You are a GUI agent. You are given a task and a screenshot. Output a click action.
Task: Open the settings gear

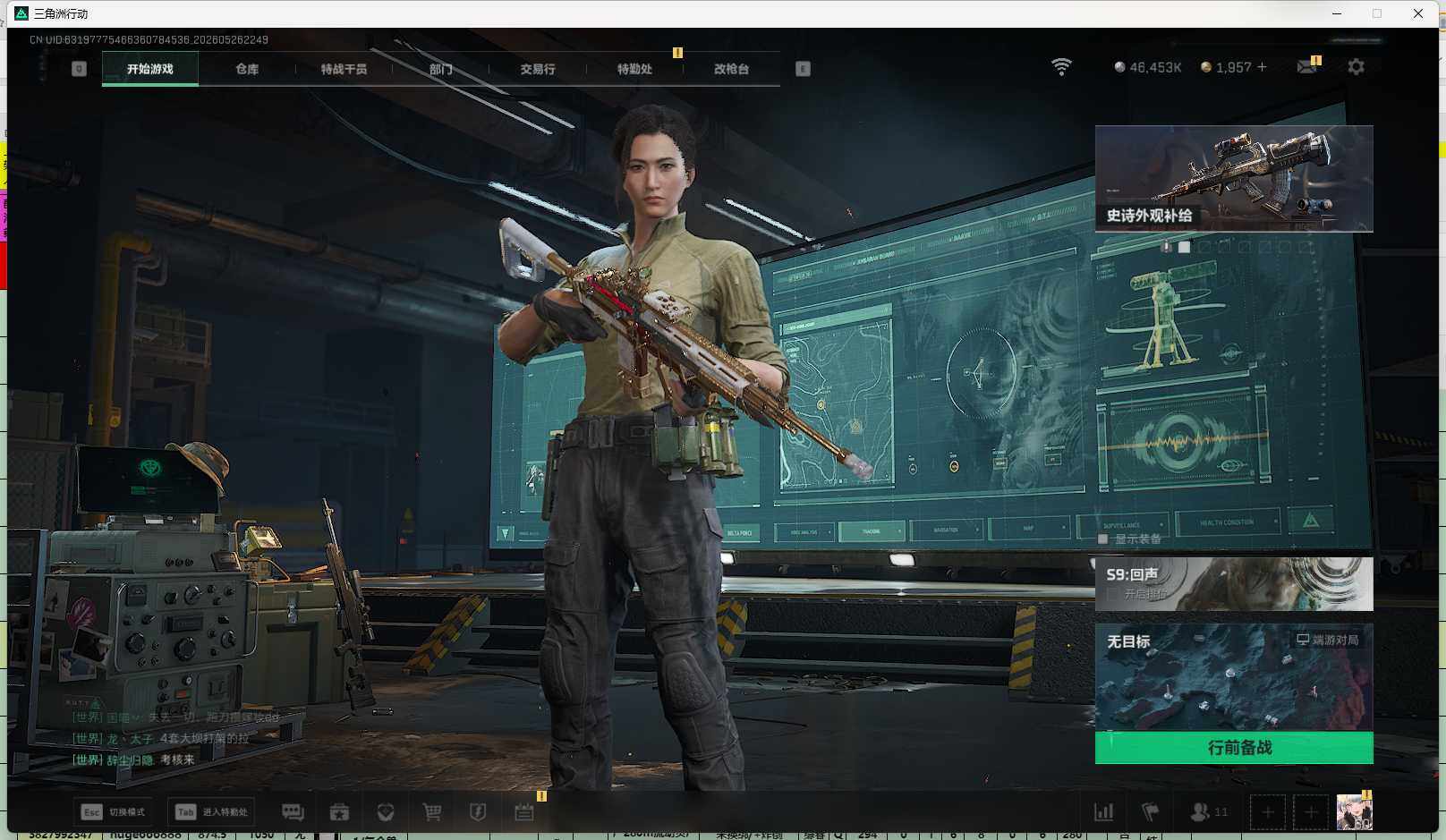pyautogui.click(x=1356, y=67)
